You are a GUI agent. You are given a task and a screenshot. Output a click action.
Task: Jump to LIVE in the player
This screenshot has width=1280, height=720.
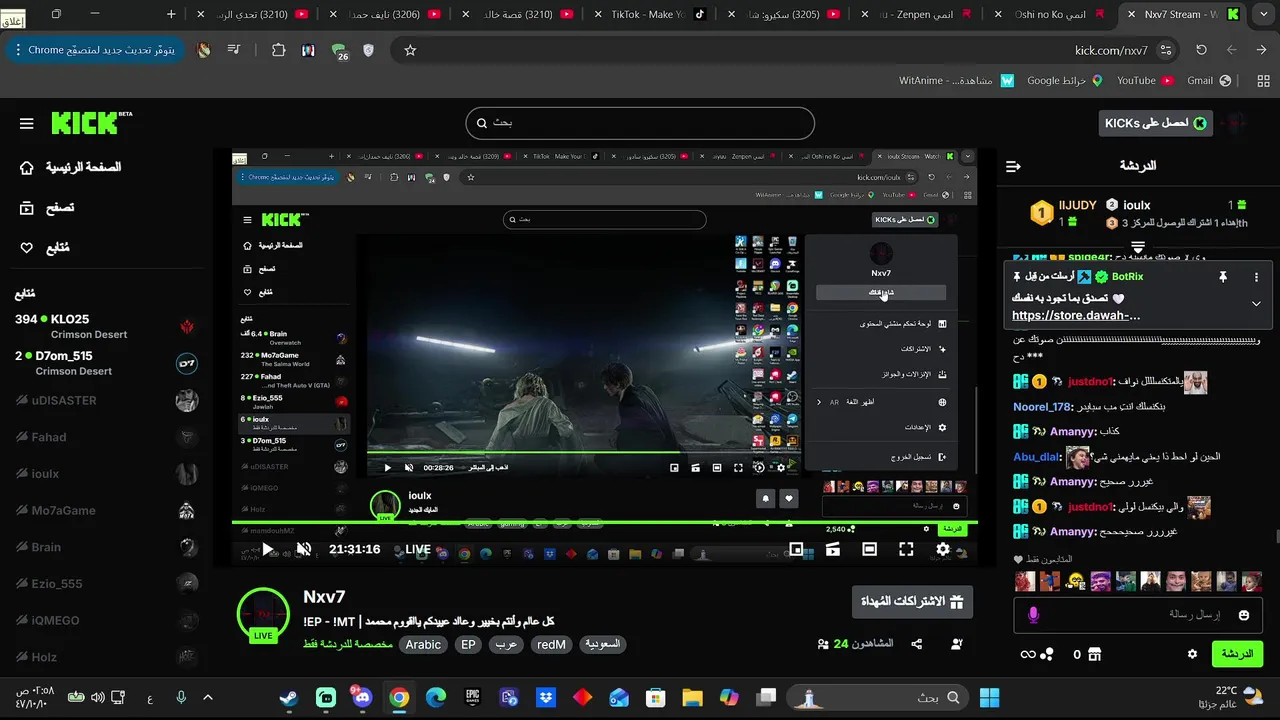point(417,550)
